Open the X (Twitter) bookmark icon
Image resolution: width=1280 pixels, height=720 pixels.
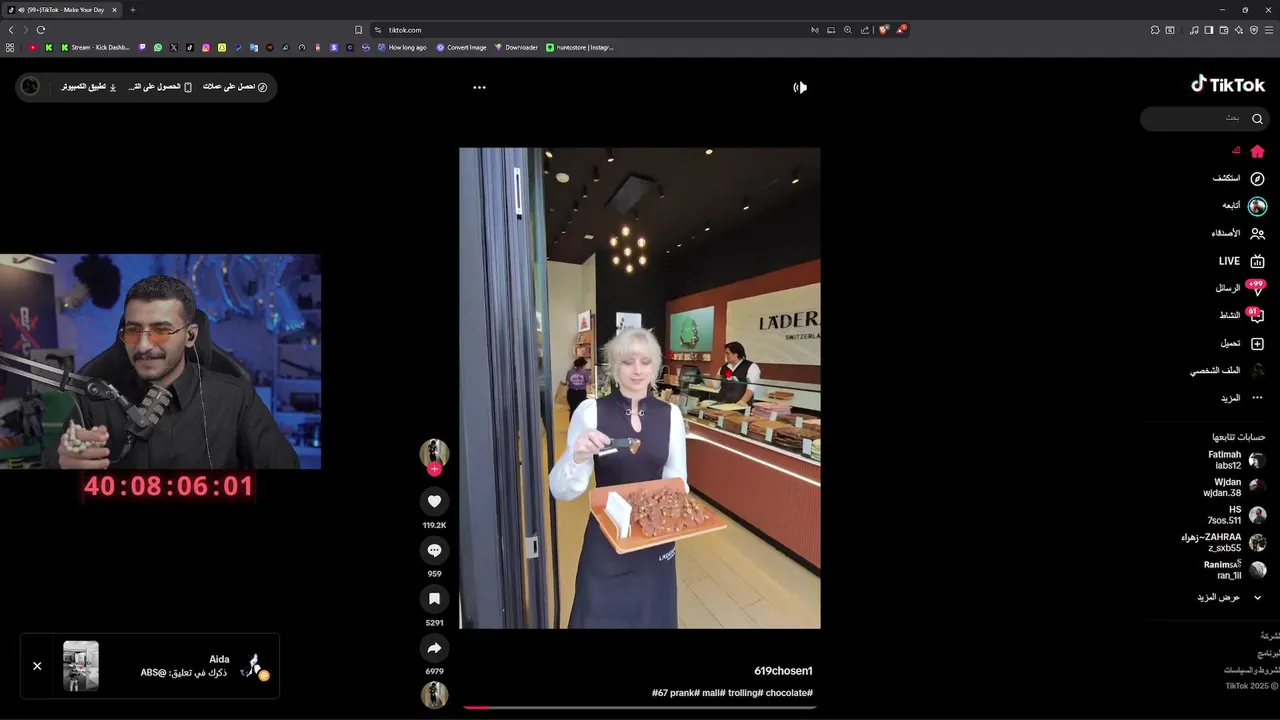[174, 47]
